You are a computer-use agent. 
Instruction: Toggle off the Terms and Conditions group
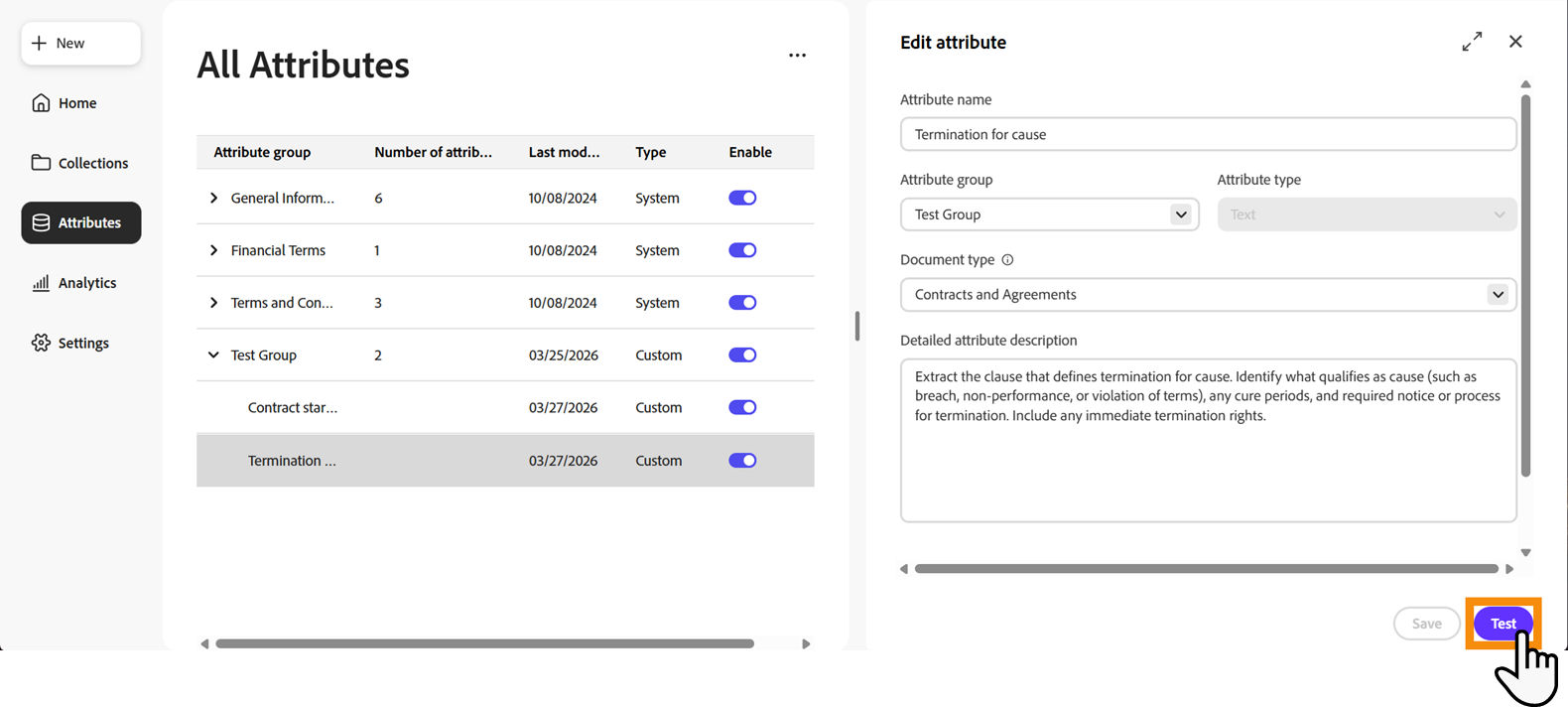pyautogui.click(x=742, y=303)
